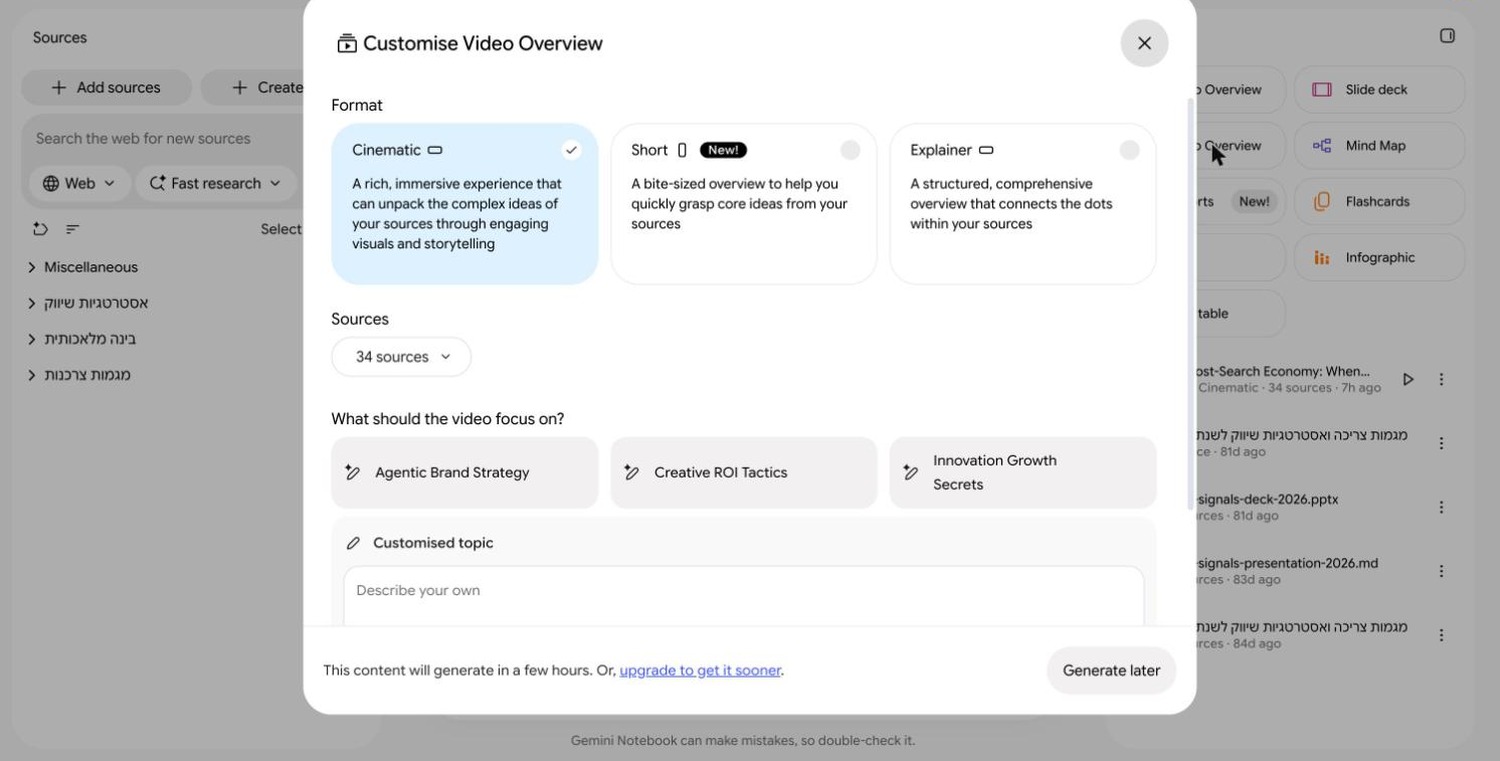This screenshot has width=1500, height=761.
Task: Choose the Creative ROI Tactics suggestion
Action: pyautogui.click(x=744, y=472)
